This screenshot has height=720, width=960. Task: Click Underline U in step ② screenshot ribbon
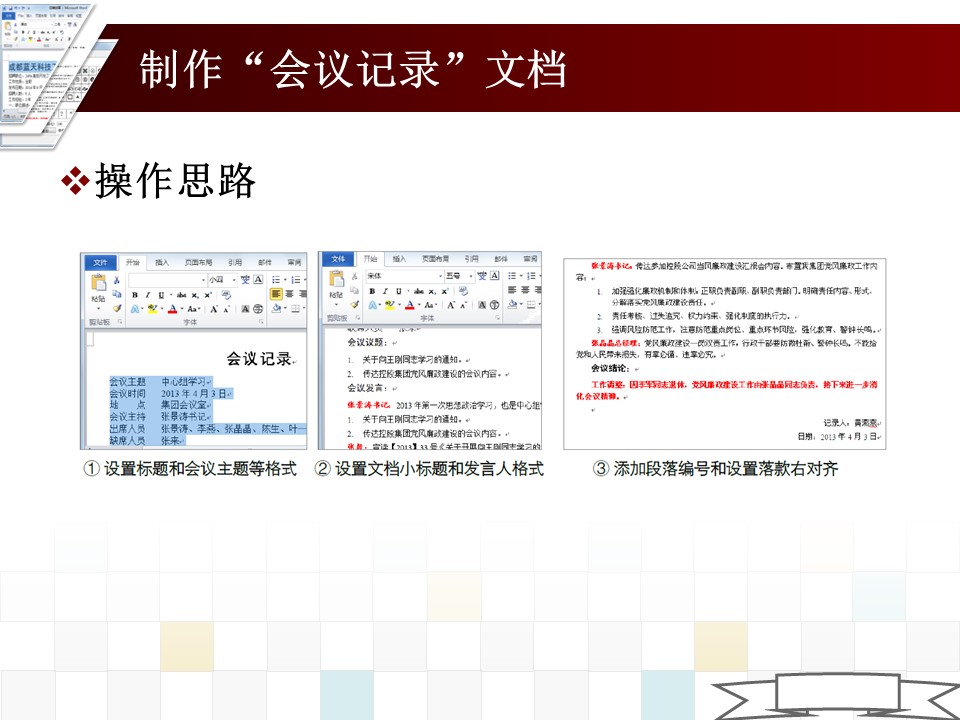pos(399,291)
